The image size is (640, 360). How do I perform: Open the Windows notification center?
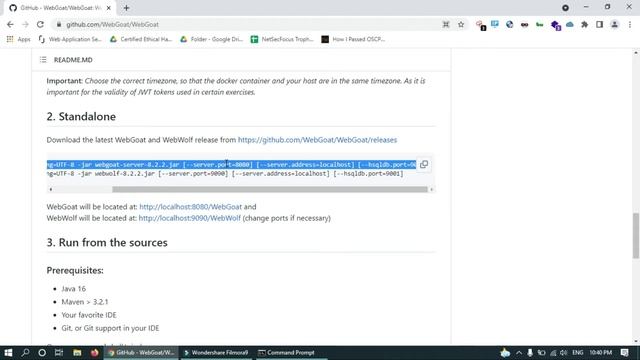point(624,353)
